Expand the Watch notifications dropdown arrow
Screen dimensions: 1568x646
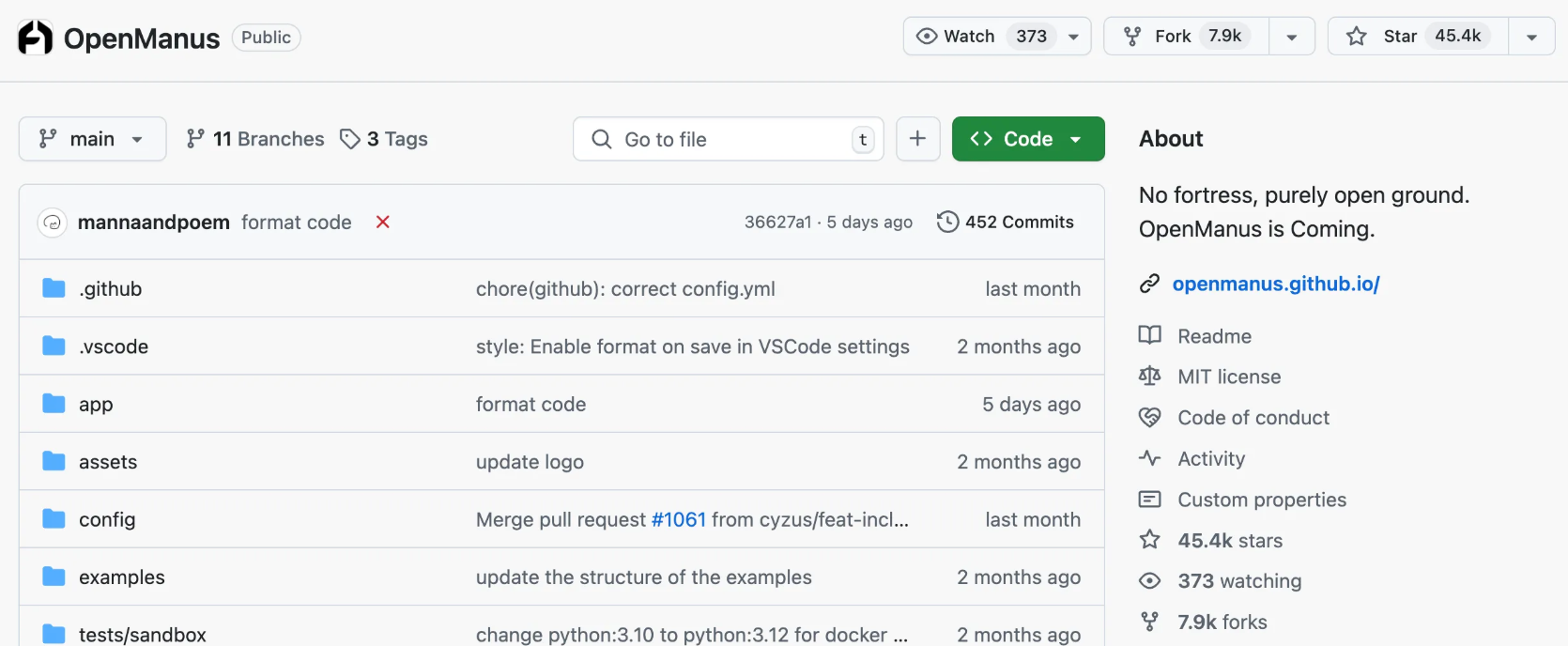tap(1073, 37)
